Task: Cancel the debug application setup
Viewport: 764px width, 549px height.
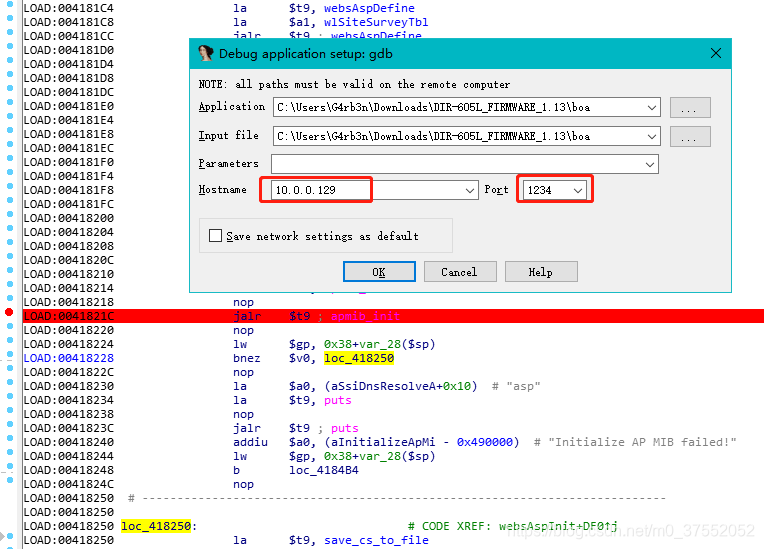Action: pos(459,272)
